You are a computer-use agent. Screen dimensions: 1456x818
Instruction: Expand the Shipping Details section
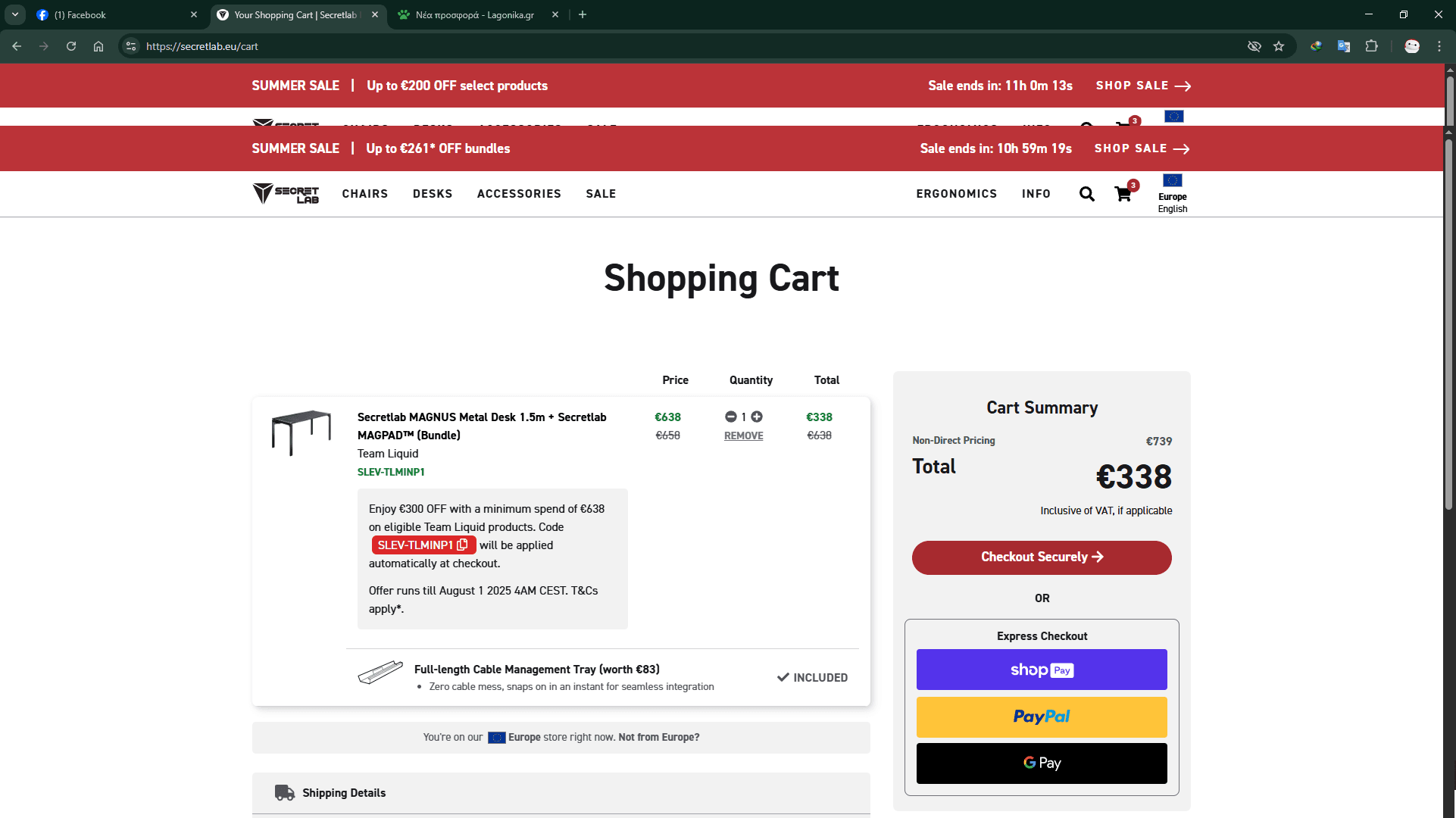tap(561, 793)
